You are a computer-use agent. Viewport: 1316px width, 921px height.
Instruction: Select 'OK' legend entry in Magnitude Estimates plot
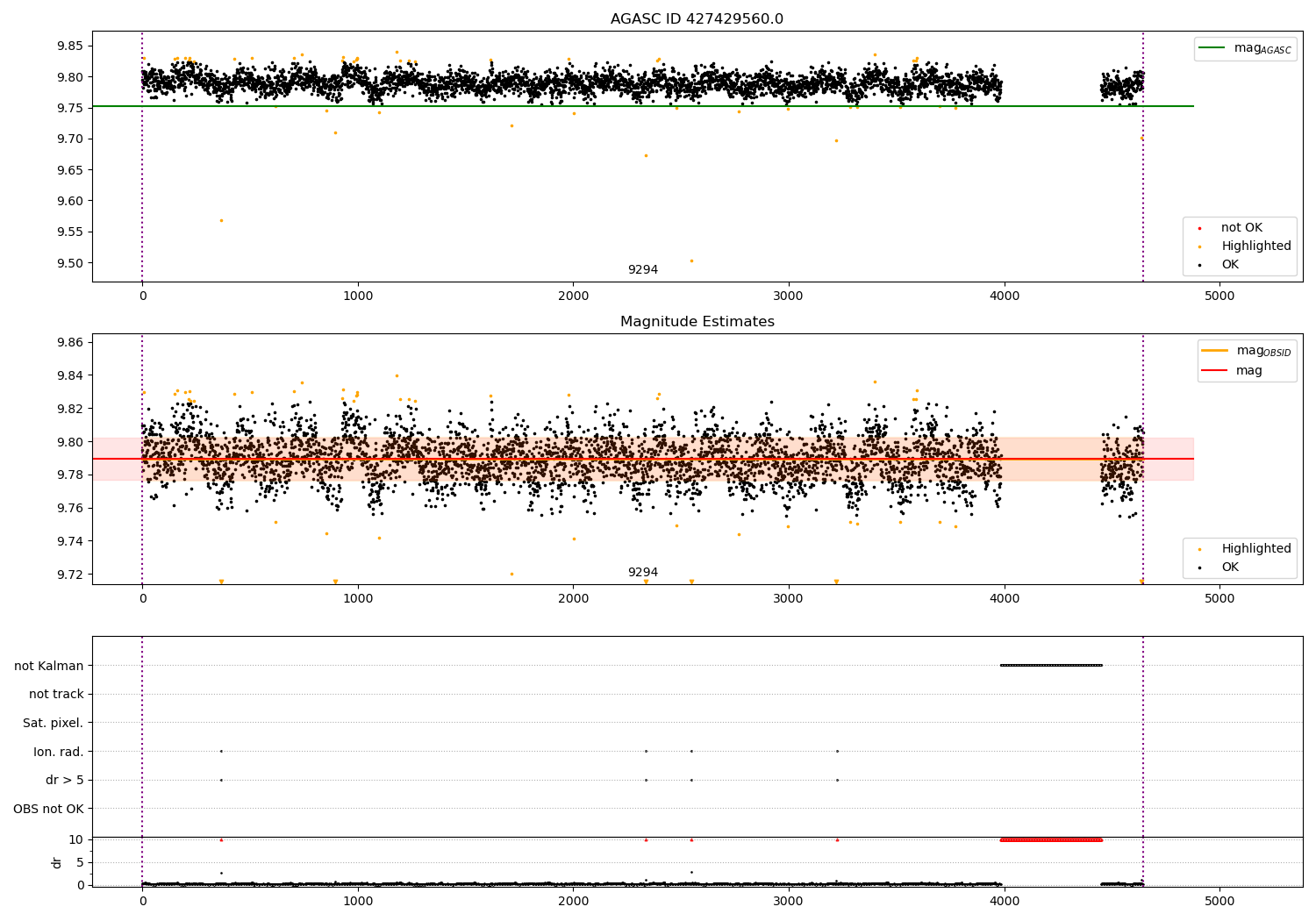coord(1230,568)
